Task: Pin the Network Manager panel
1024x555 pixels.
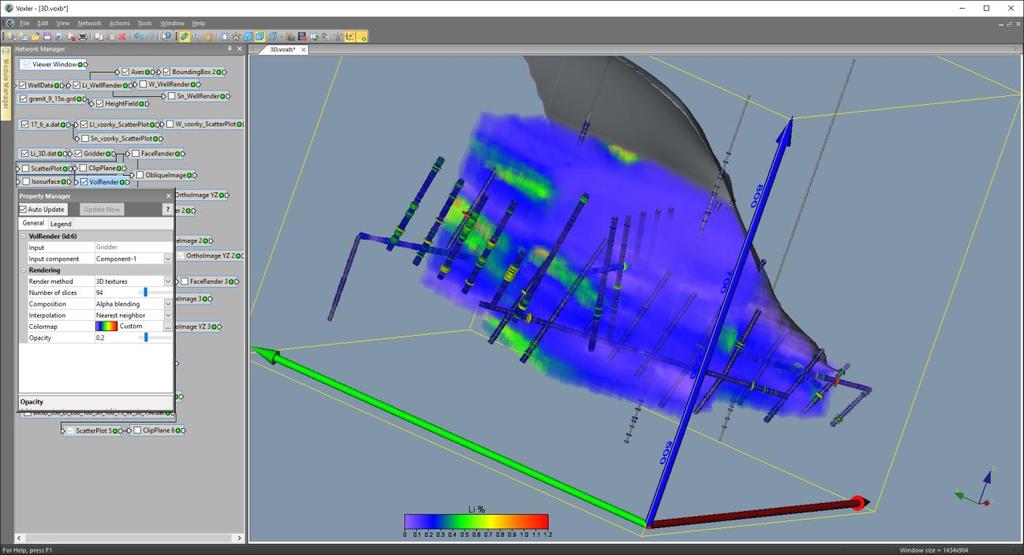Action: click(x=230, y=49)
